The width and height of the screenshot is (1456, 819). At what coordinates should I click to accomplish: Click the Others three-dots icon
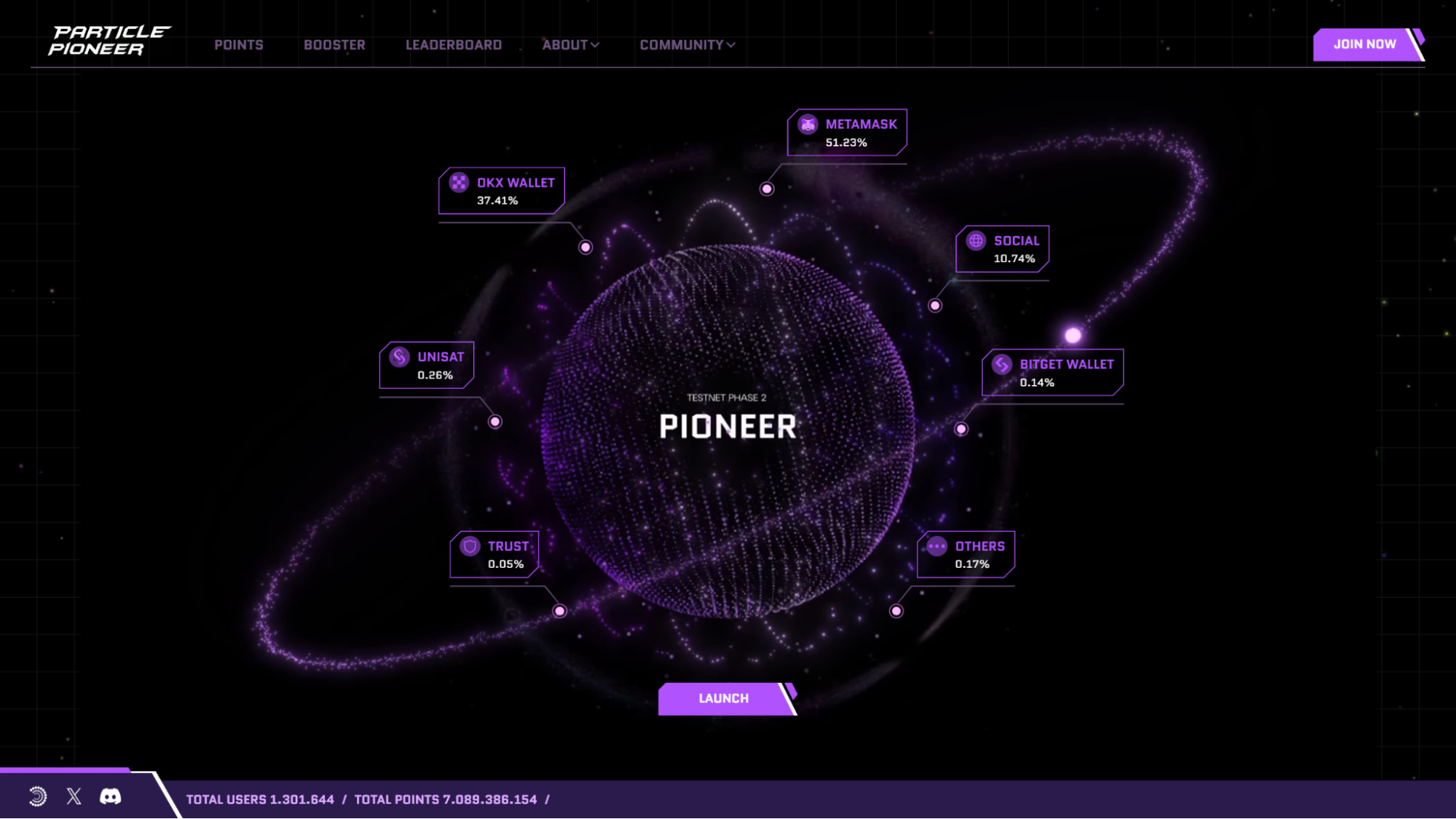point(937,546)
